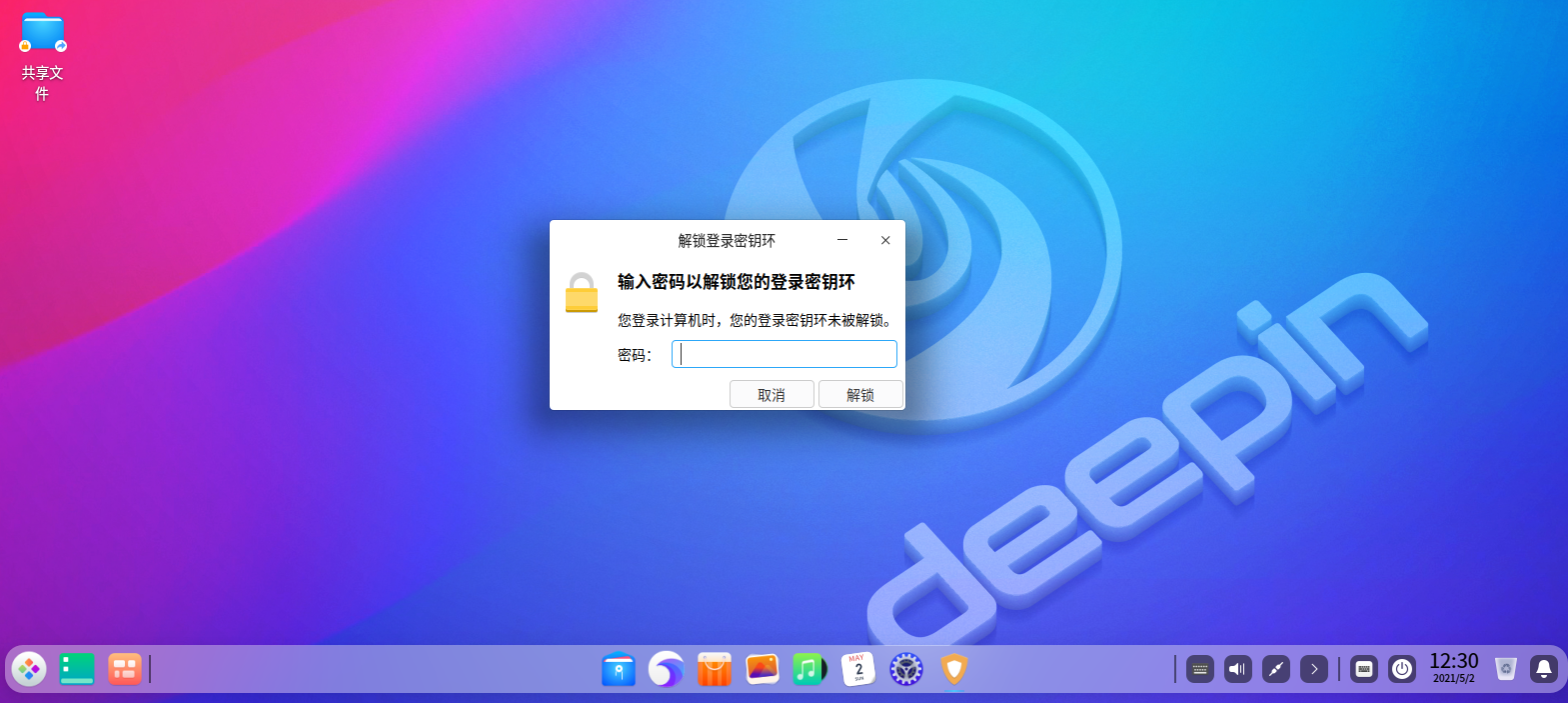Open the Launcher from the dock
The height and width of the screenshot is (703, 1568).
coord(29,669)
